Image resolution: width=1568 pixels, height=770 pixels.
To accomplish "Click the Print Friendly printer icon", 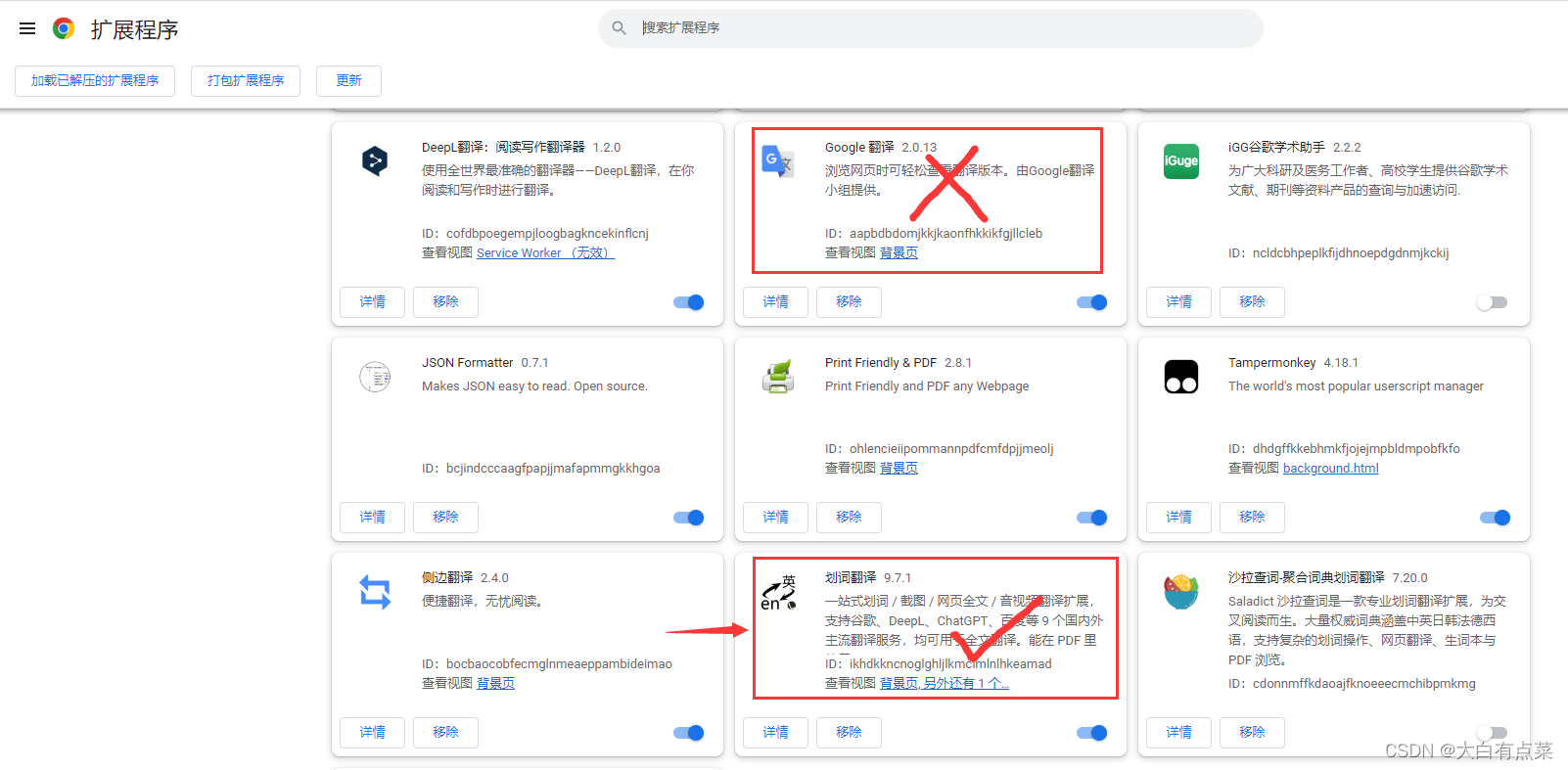I will tap(778, 376).
